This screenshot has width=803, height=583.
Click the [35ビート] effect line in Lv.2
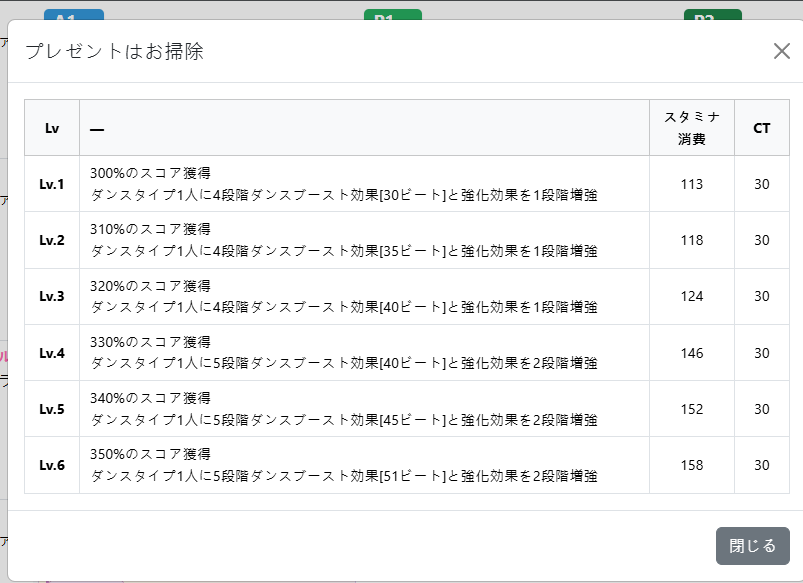click(x=344, y=251)
